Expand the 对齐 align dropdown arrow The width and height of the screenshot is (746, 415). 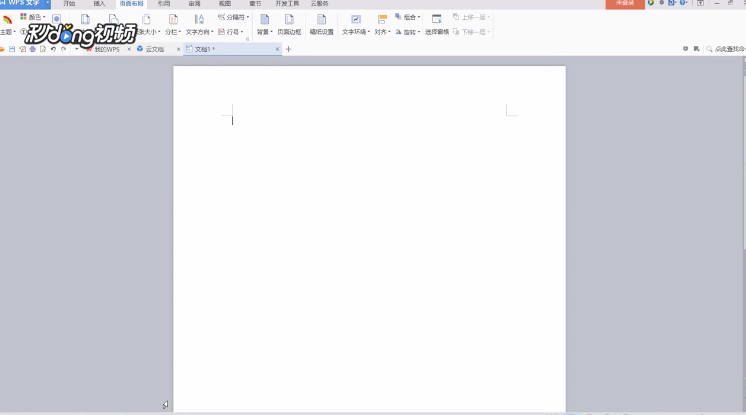(389, 32)
